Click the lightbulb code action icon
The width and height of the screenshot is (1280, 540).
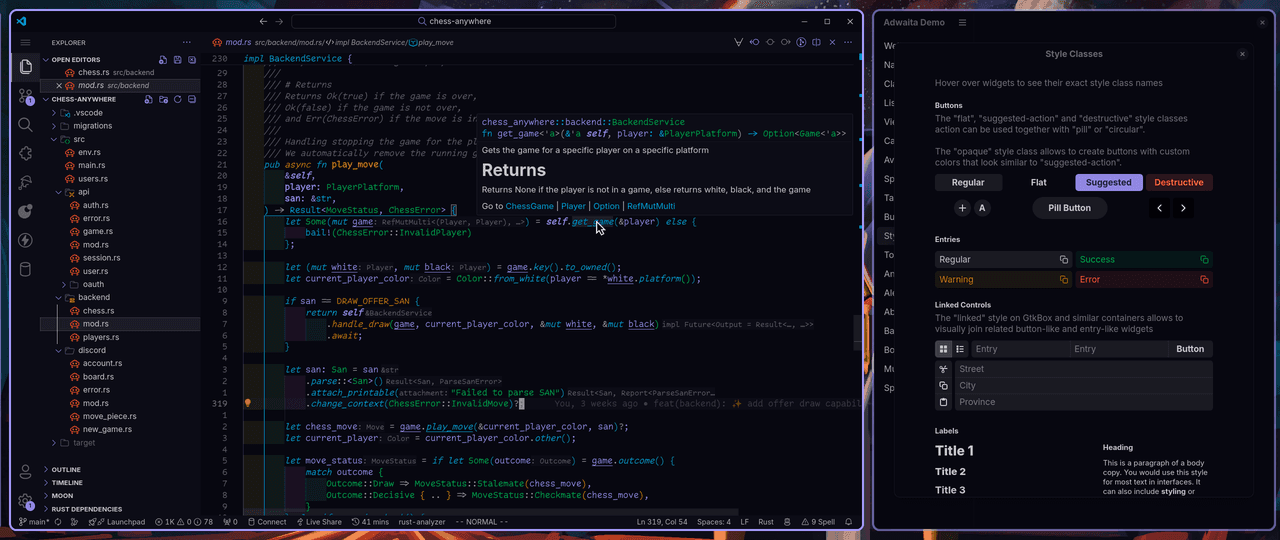pos(247,403)
